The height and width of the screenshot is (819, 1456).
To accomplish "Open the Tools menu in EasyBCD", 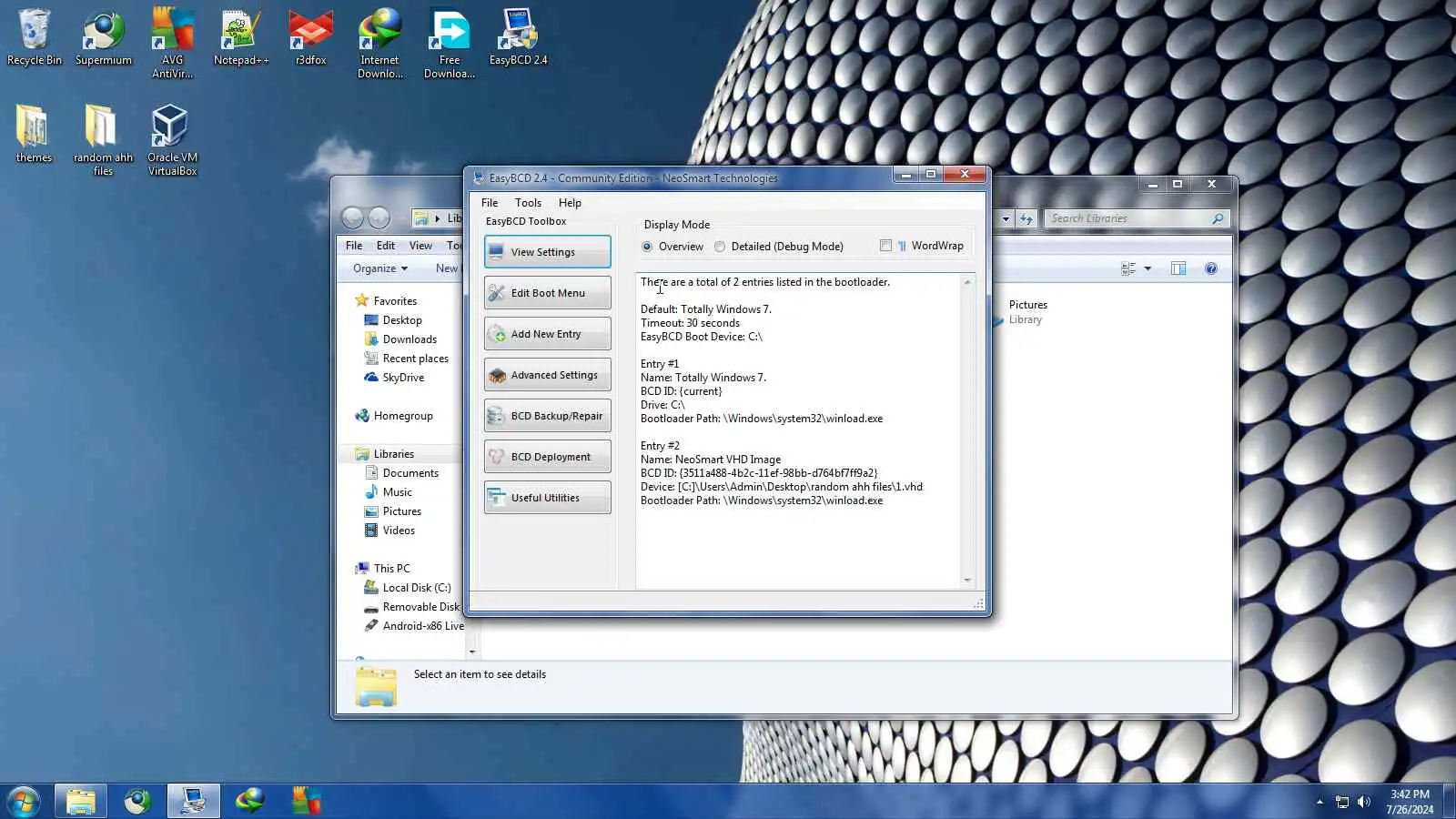I will point(528,203).
